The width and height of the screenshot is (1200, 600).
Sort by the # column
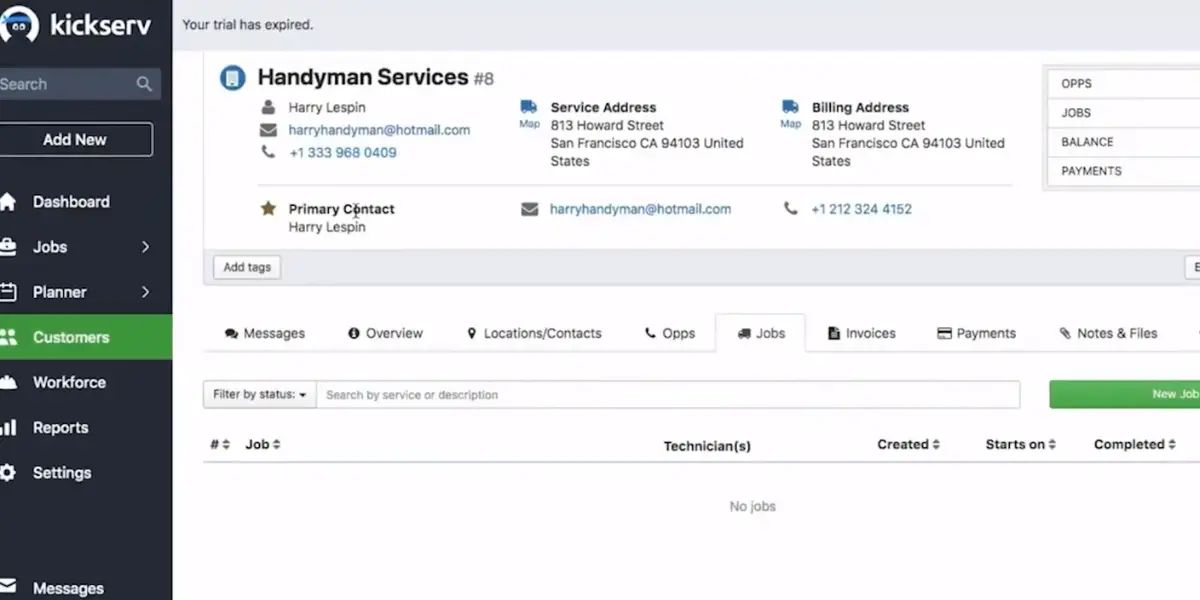tap(220, 444)
